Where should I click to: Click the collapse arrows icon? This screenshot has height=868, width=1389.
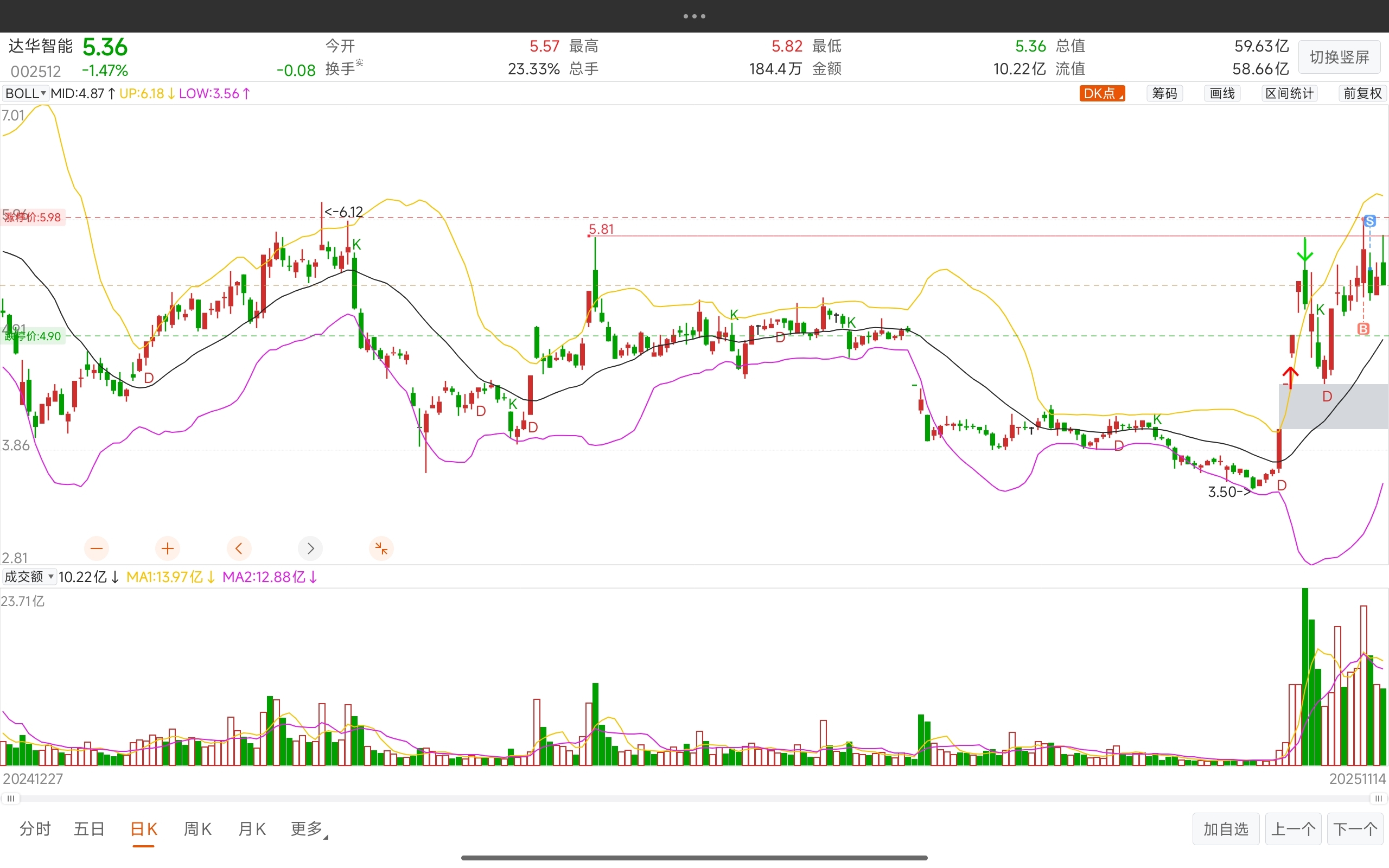point(381,549)
